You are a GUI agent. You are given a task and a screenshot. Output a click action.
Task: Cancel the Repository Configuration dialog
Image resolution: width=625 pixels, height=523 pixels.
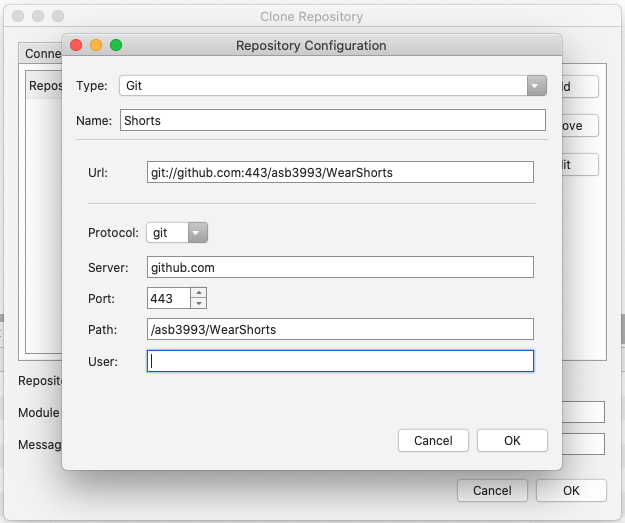(433, 440)
